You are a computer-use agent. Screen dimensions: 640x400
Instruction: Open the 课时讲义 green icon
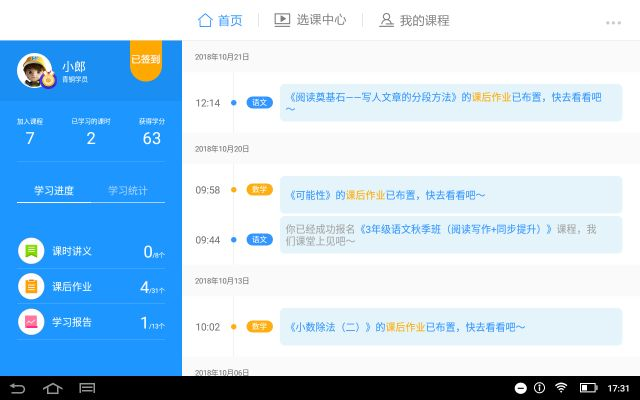pyautogui.click(x=32, y=251)
